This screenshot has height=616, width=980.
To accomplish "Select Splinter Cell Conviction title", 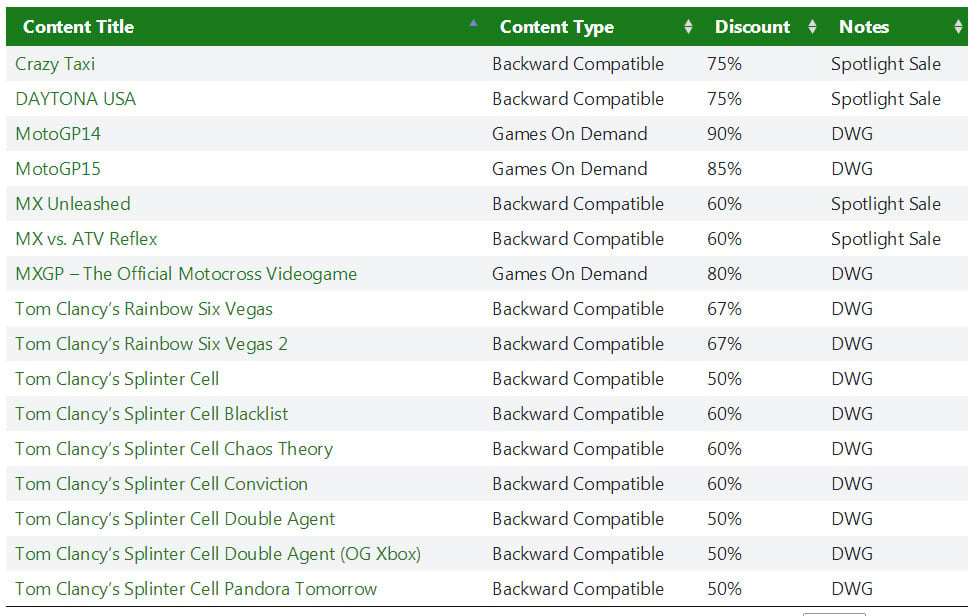I will tap(161, 484).
